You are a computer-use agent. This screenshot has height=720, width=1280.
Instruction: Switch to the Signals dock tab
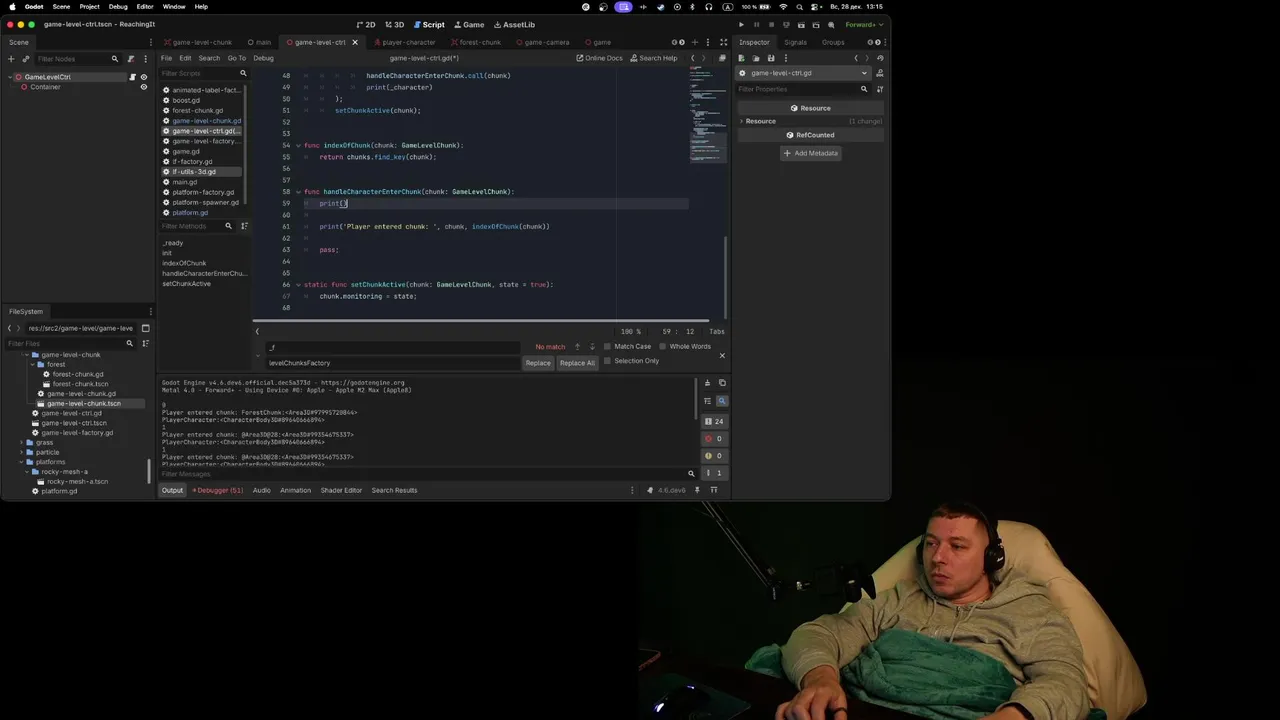pyautogui.click(x=795, y=42)
